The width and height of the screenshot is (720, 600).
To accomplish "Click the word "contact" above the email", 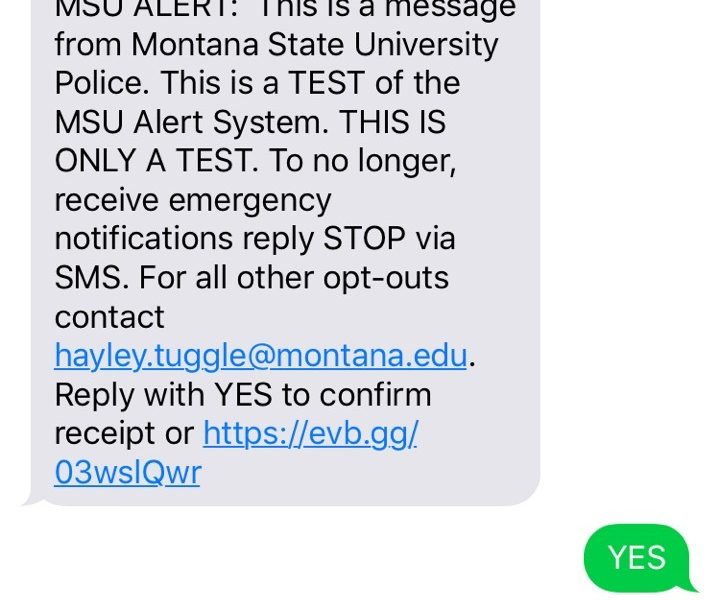I will tap(110, 317).
